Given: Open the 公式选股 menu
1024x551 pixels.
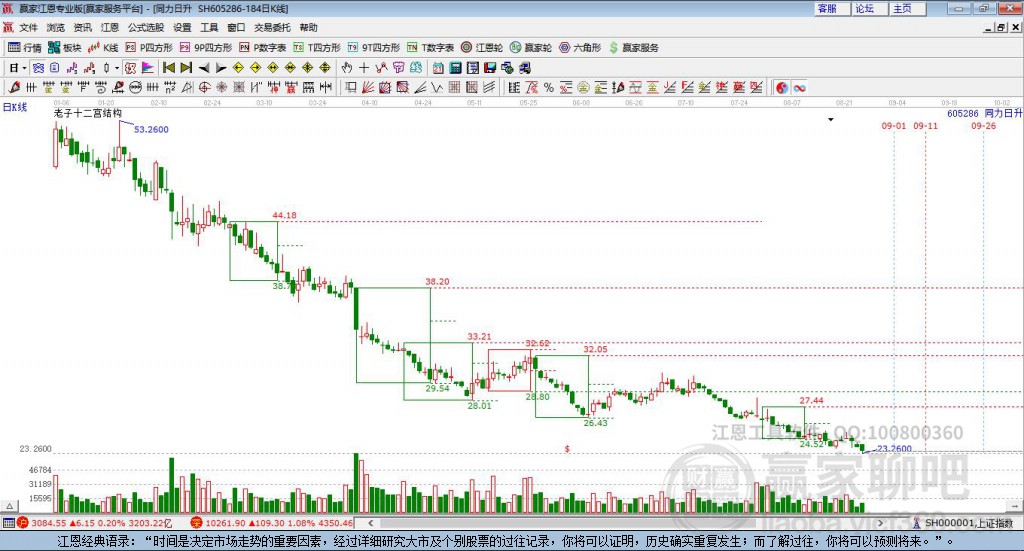Looking at the screenshot, I should tap(146, 27).
